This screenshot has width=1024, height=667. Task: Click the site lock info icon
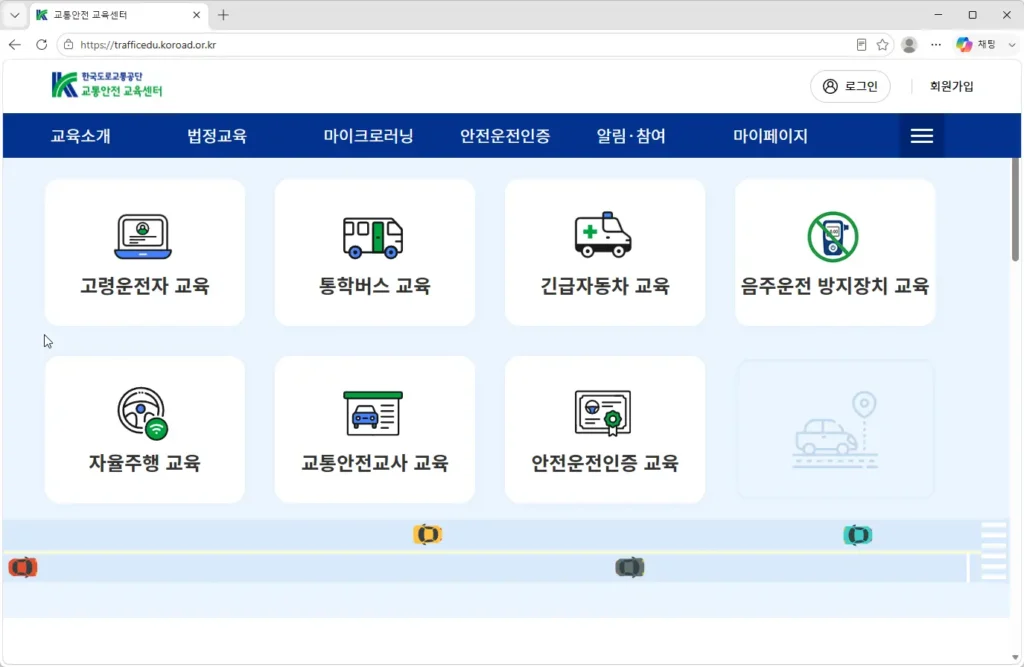(68, 44)
